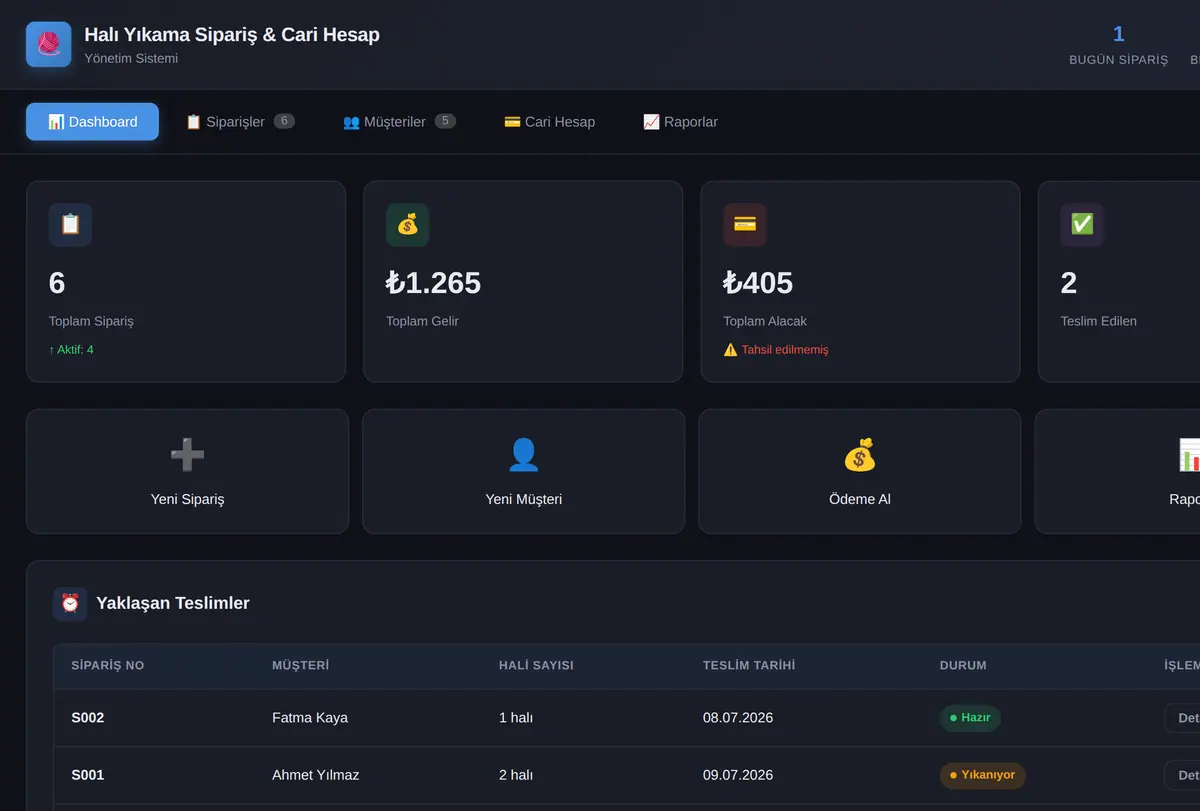Click the ₺1.265 total income value

tap(434, 283)
